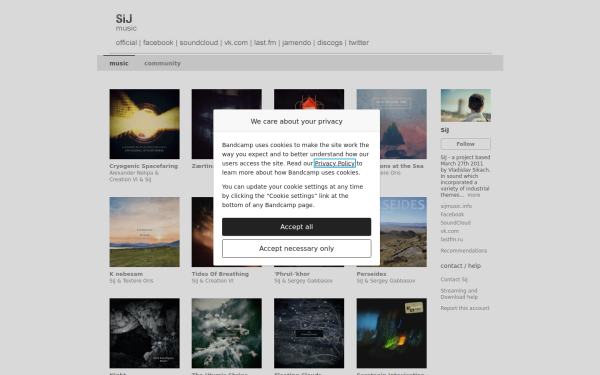Open Cryogenic Spacefaring album cover
Image resolution: width=600 pixels, height=375 pixels.
tap(144, 124)
